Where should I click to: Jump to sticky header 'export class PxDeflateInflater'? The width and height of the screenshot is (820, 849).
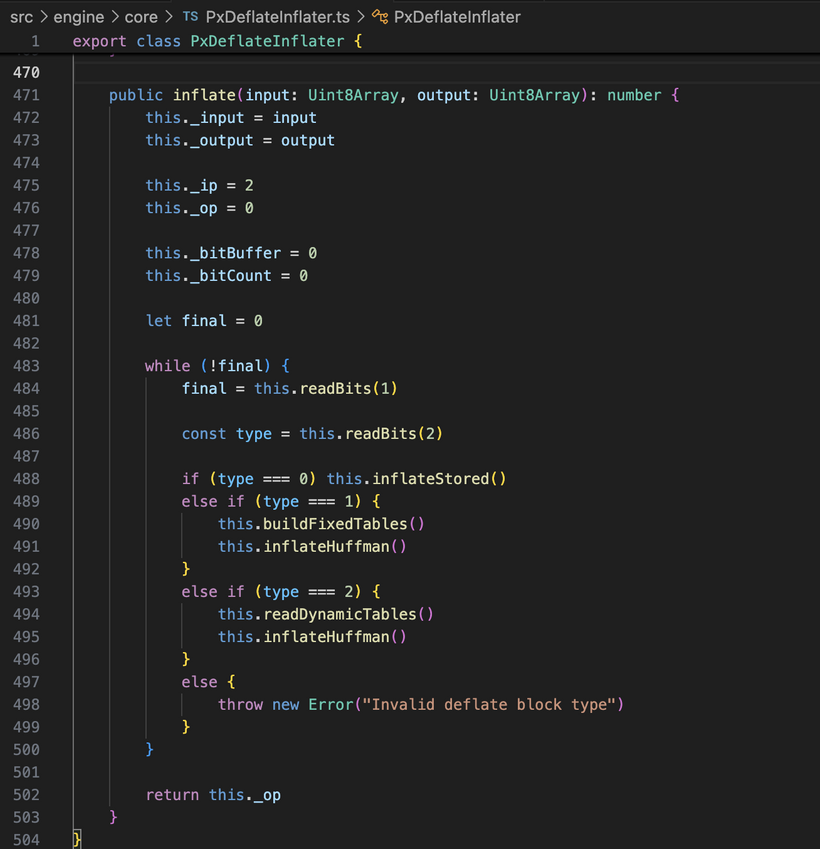coord(216,42)
